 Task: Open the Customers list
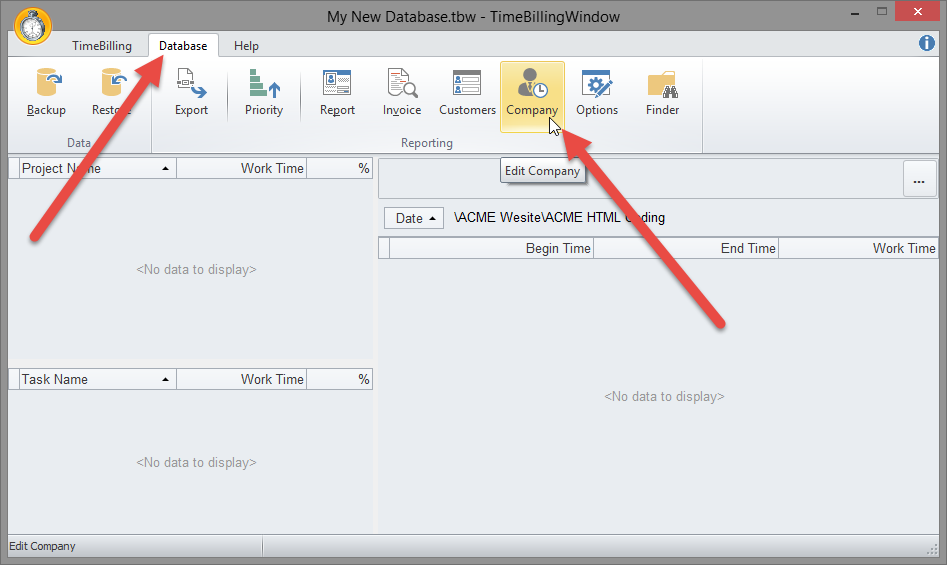(x=467, y=92)
